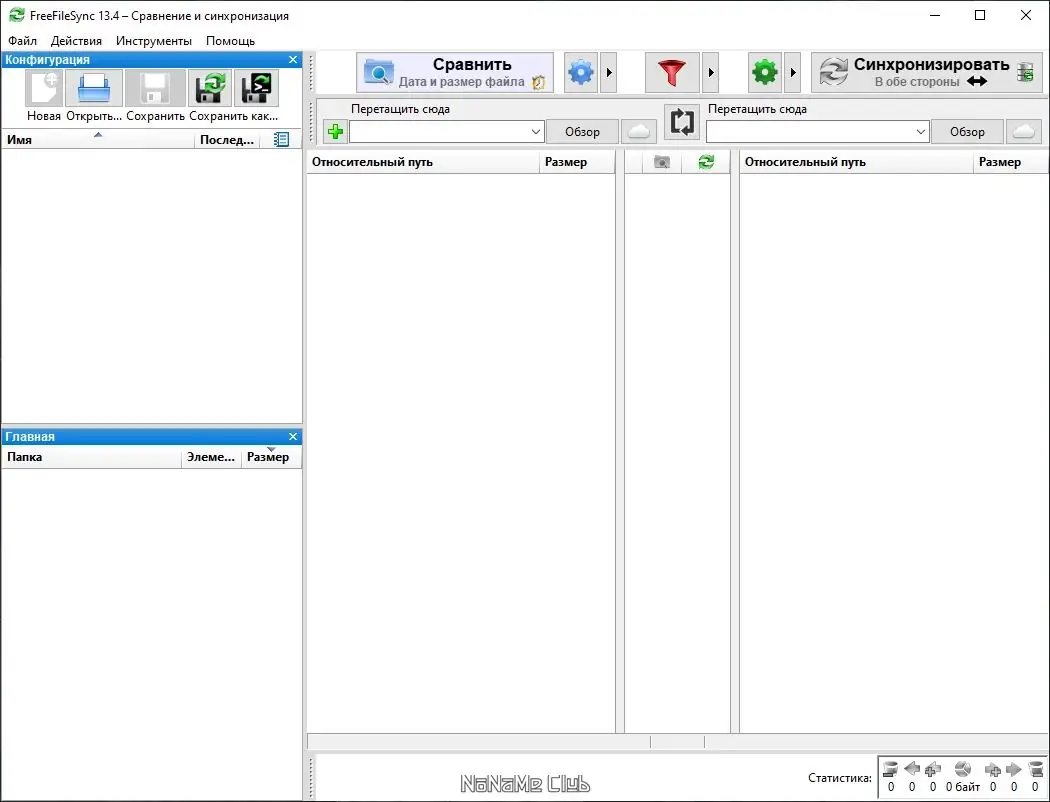This screenshot has width=1050, height=802.
Task: Open synchronization settings green gear
Action: [x=765, y=72]
